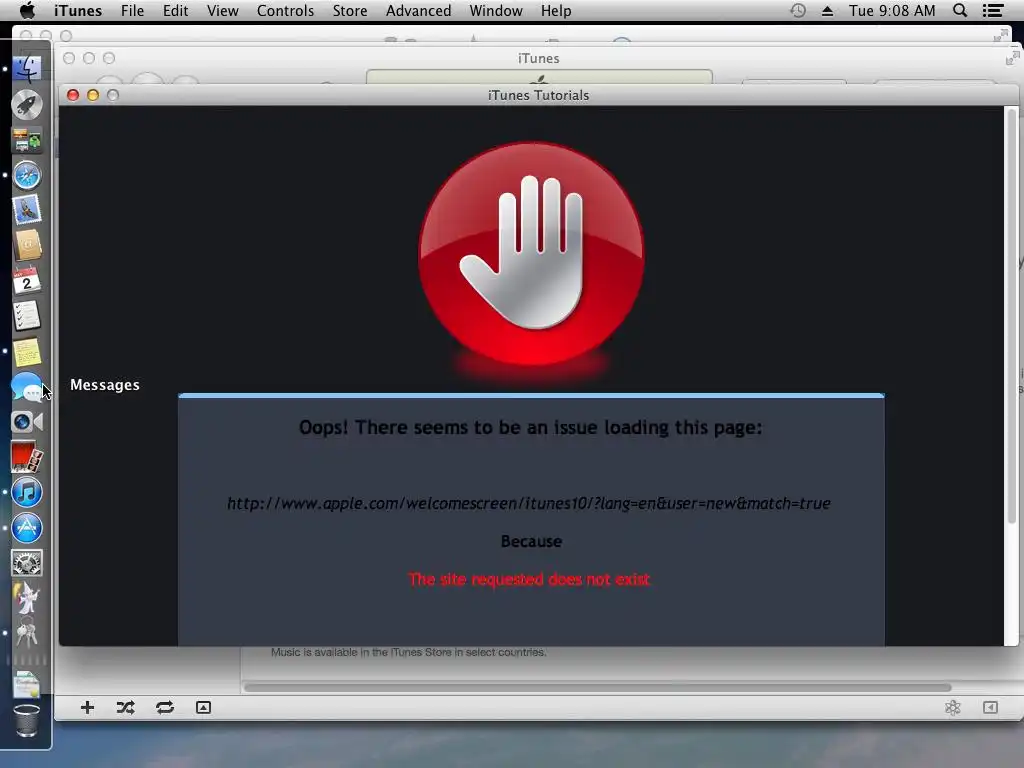This screenshot has height=768, width=1024.
Task: Open System Preferences gear in Dock
Action: coord(27,563)
